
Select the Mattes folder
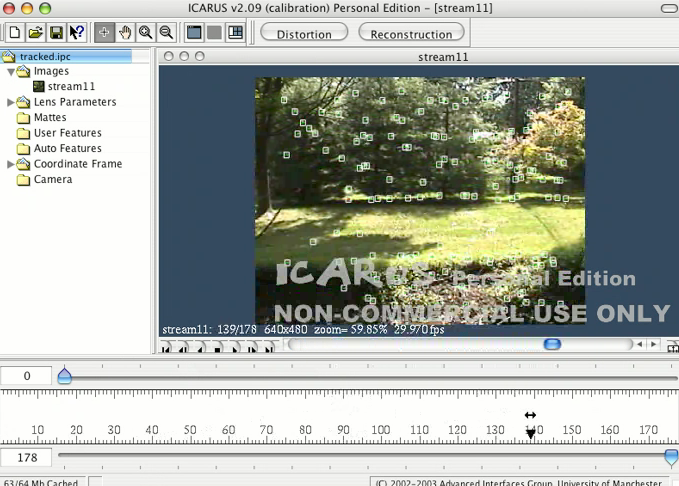(50, 117)
